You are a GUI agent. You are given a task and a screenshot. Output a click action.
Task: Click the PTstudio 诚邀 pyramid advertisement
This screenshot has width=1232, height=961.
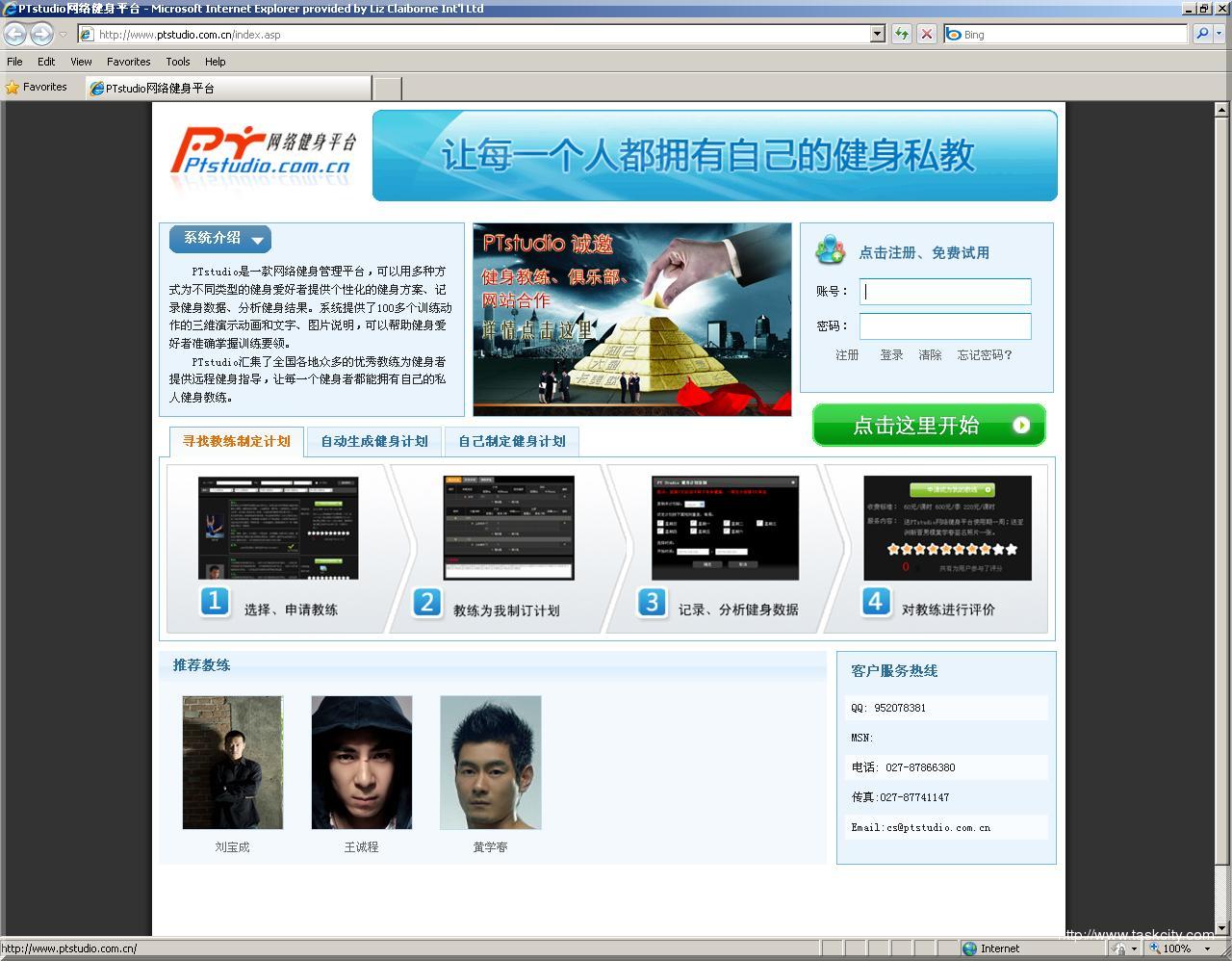point(631,320)
